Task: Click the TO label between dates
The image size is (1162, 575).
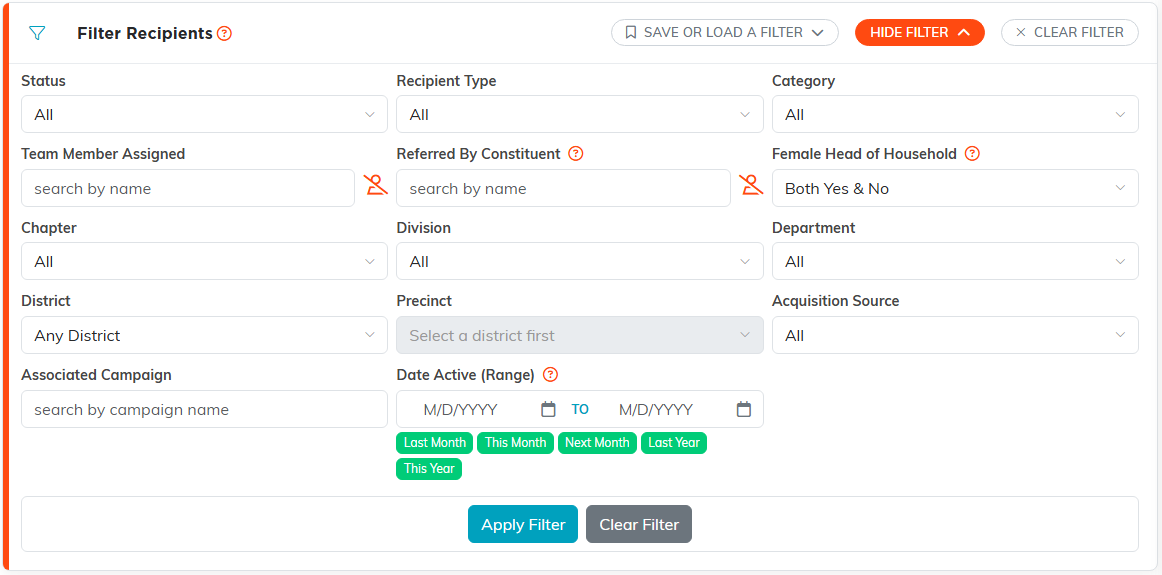Action: (x=580, y=409)
